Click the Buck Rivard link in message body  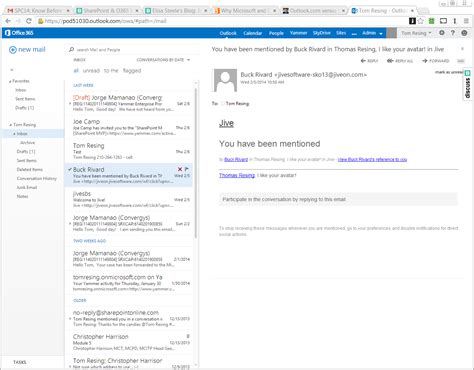(236, 160)
